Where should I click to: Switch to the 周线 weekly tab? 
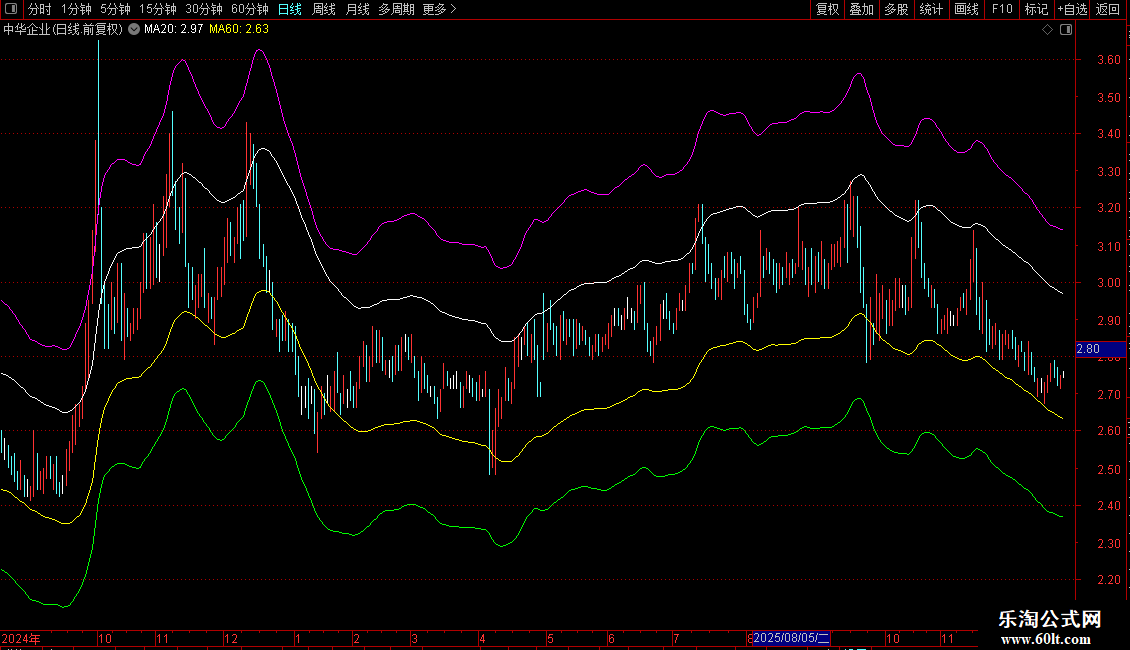coord(324,9)
